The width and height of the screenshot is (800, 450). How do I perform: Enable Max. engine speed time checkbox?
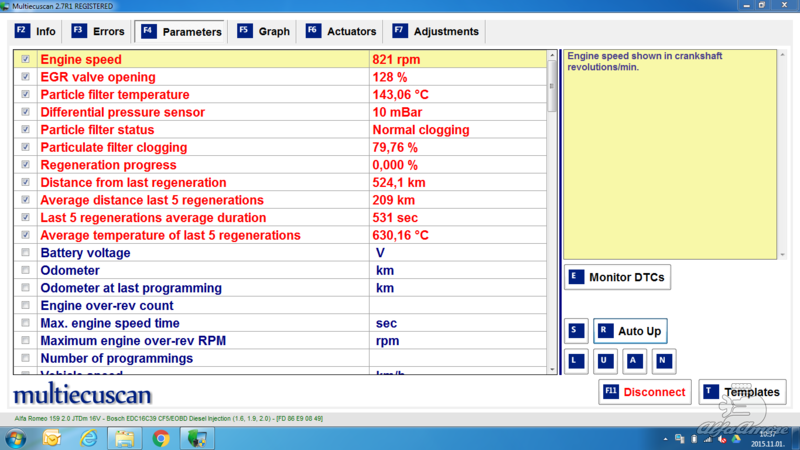tap(26, 323)
